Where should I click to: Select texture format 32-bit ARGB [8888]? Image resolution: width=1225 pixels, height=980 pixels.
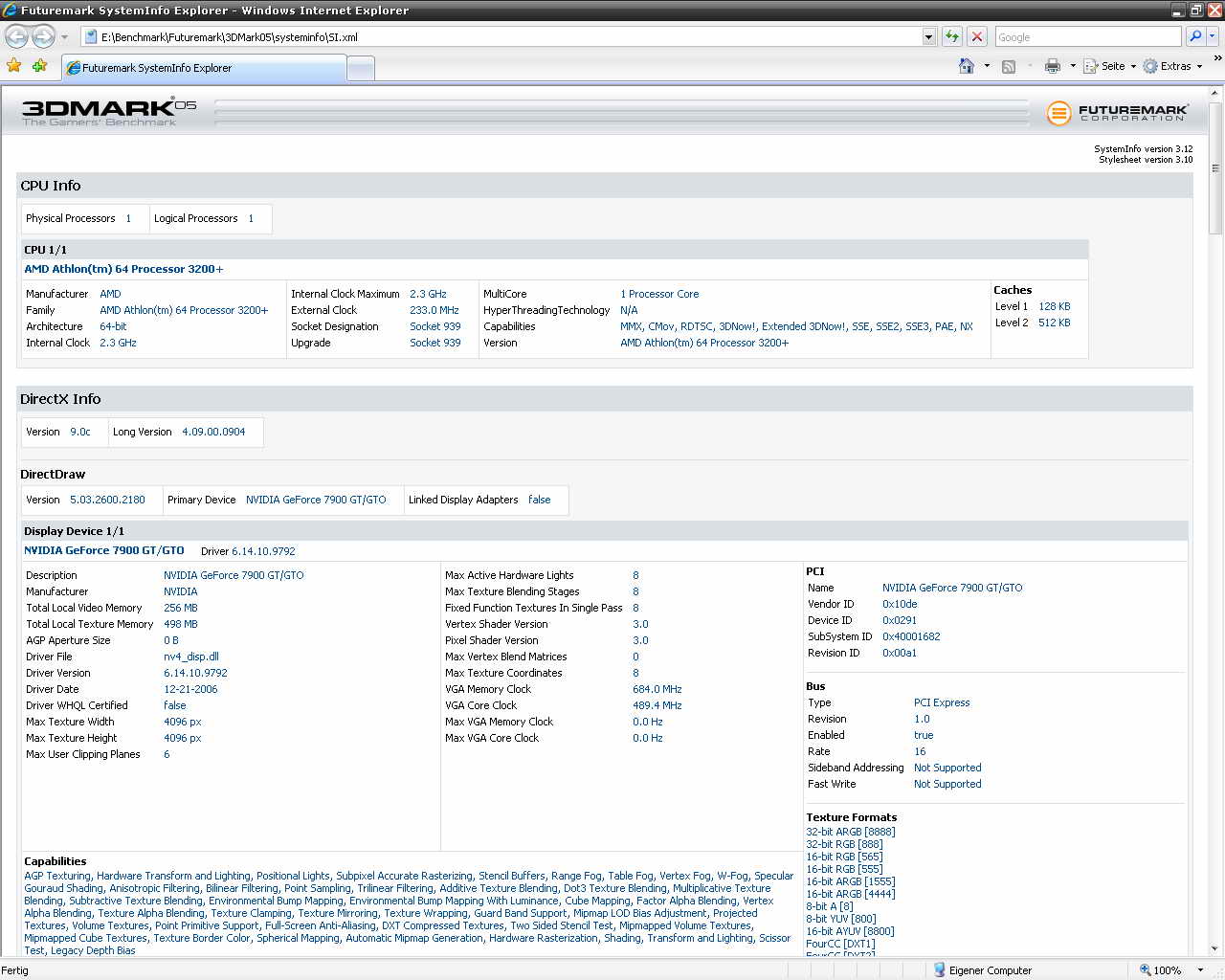tap(851, 832)
